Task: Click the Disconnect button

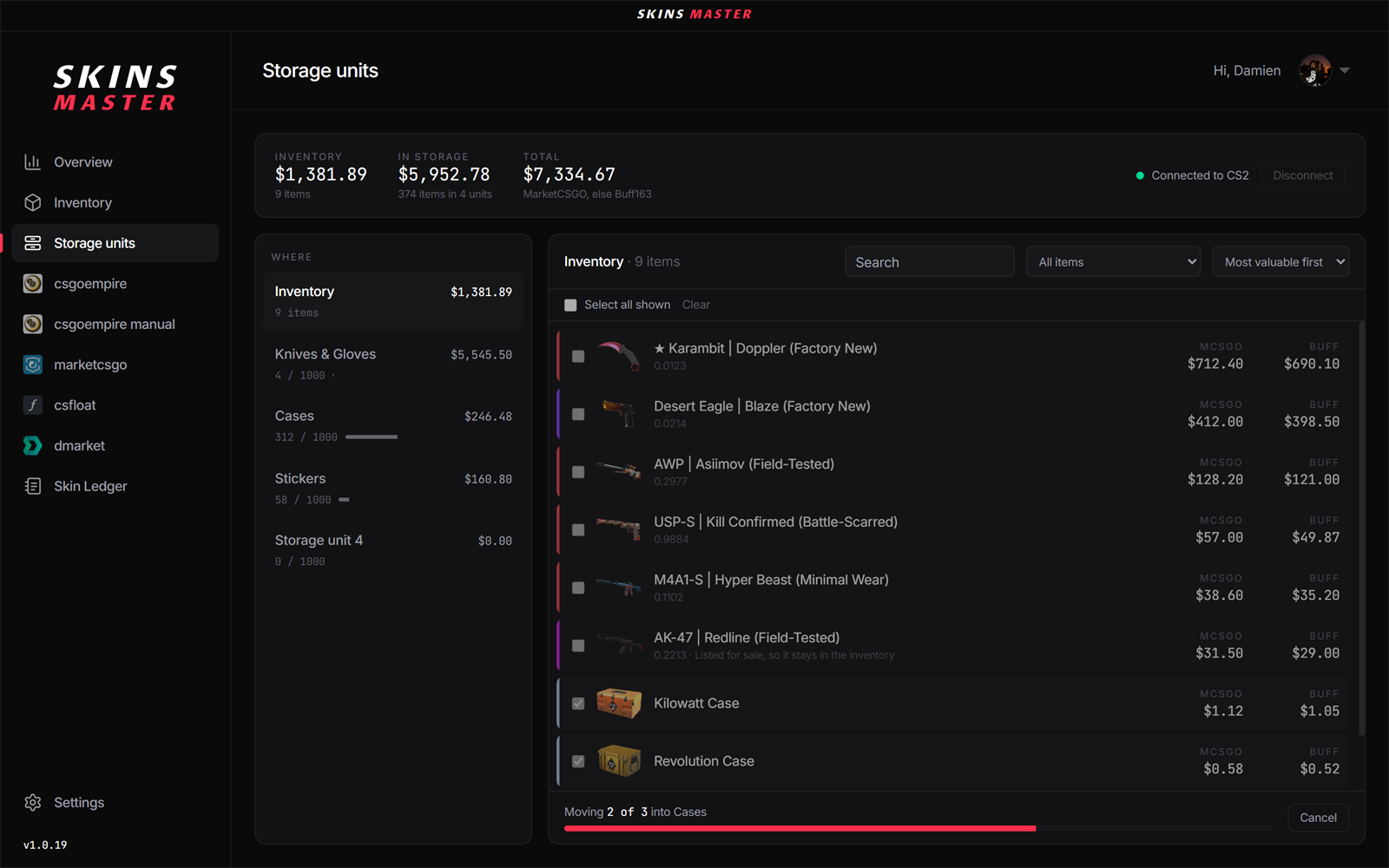Action: (1302, 175)
